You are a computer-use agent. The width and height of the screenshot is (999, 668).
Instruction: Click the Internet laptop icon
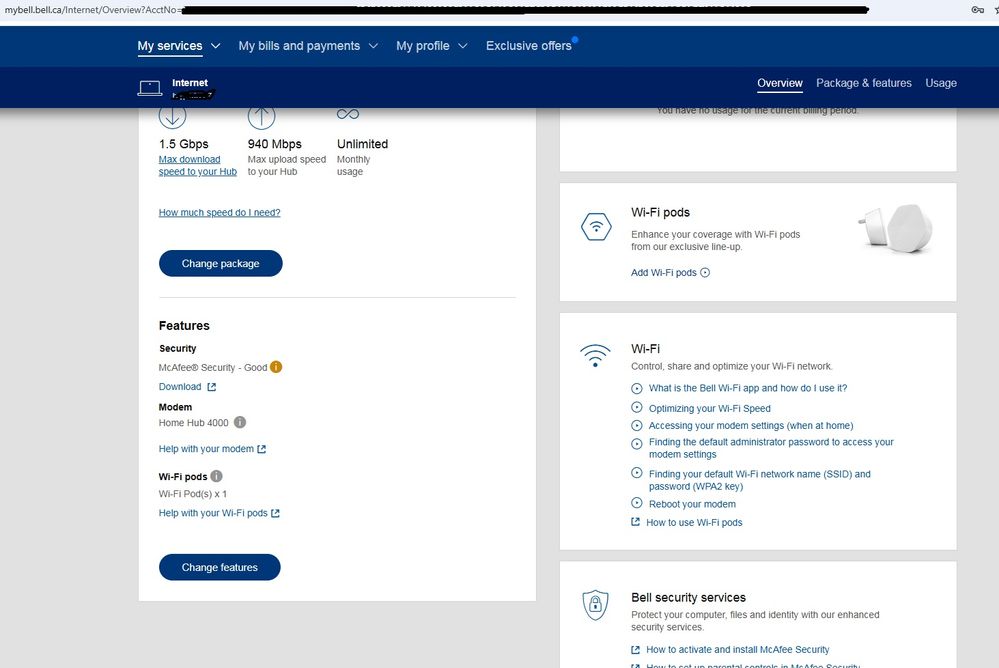(150, 88)
